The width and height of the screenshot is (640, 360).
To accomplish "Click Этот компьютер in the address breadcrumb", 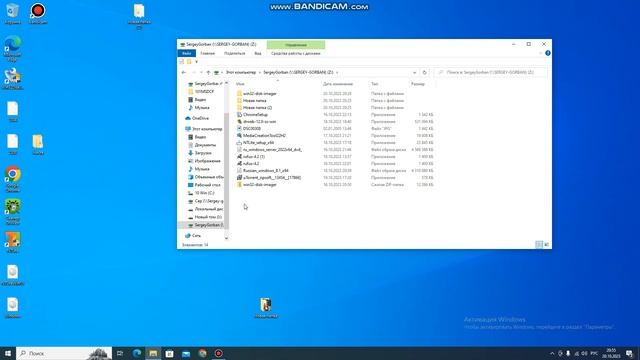I will 241,72.
